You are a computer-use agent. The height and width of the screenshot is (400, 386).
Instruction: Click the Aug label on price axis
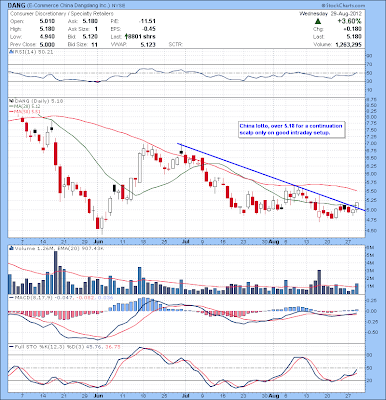(x=273, y=240)
